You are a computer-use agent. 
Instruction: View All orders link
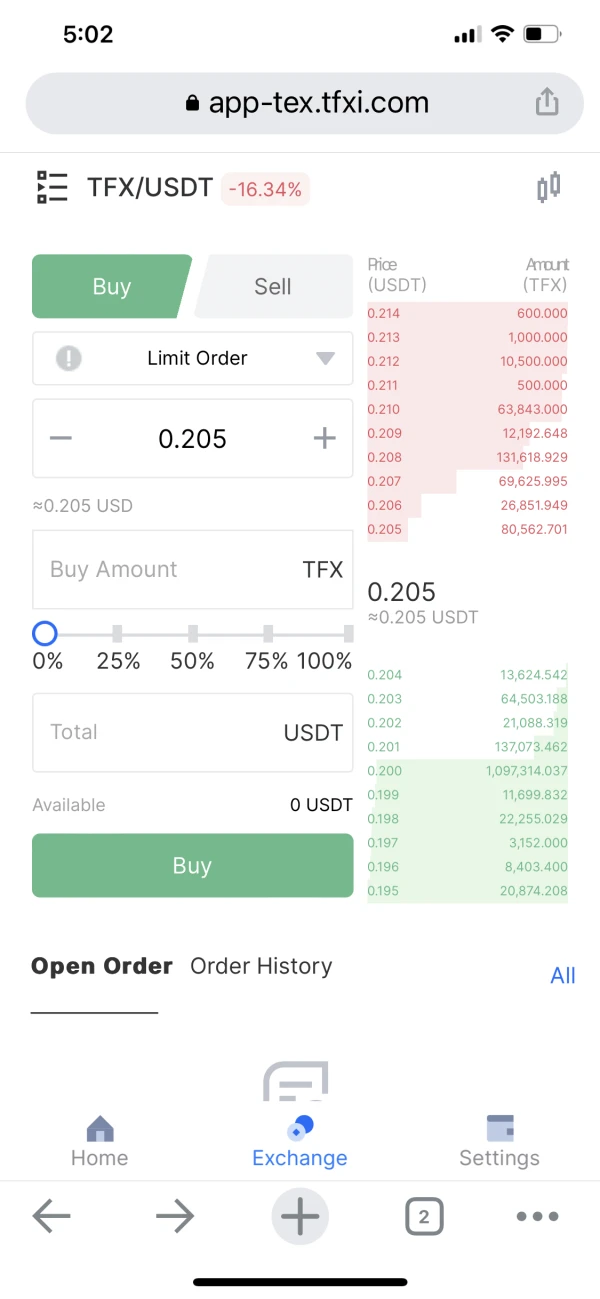pyautogui.click(x=563, y=975)
